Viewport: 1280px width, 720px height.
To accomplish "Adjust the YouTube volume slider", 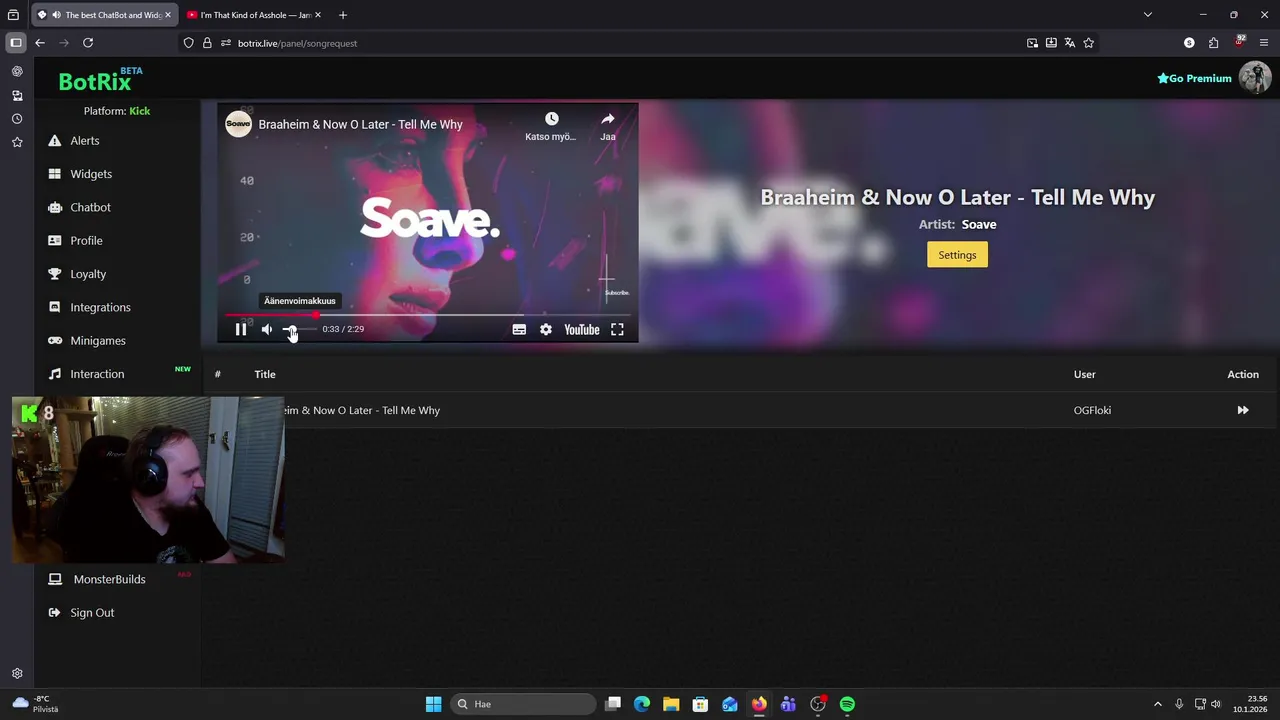I will pyautogui.click(x=299, y=329).
